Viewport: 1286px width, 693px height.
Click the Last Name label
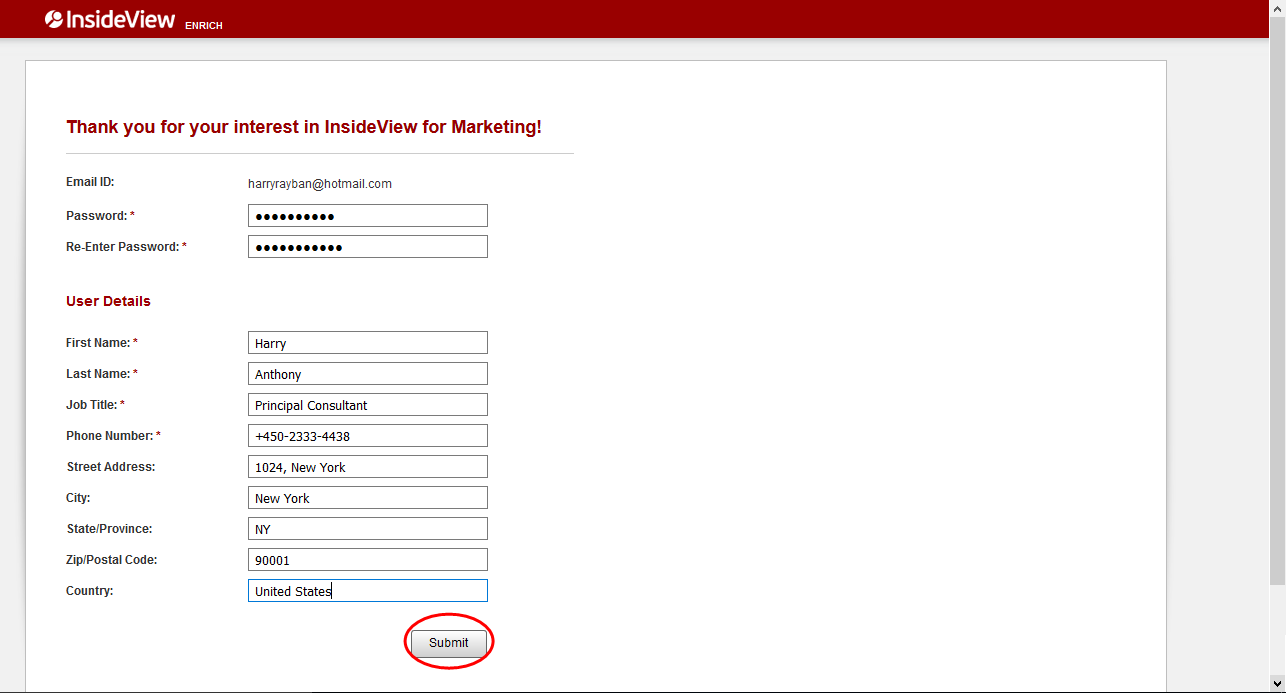102,374
